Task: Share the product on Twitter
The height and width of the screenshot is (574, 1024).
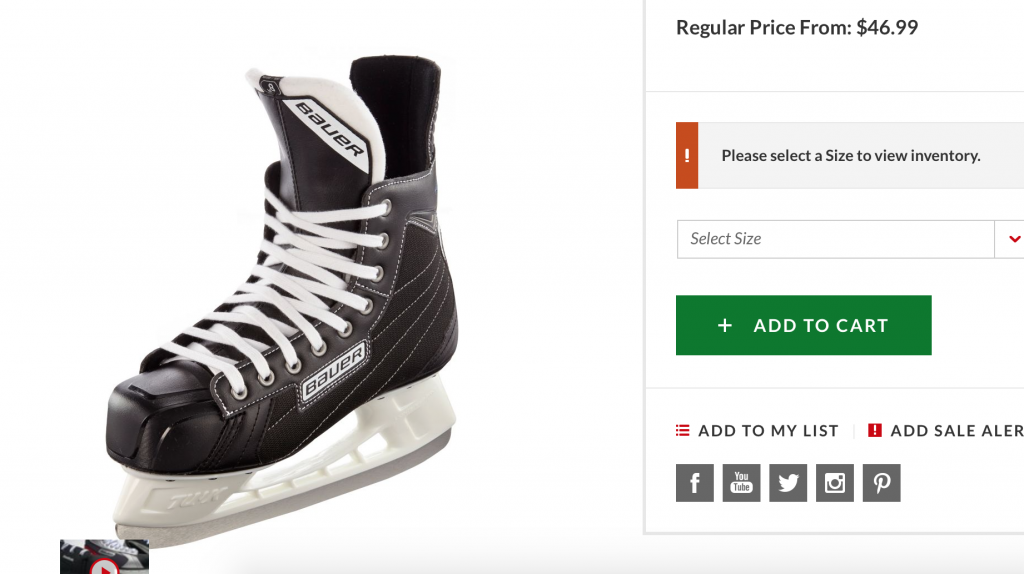Action: coord(788,483)
